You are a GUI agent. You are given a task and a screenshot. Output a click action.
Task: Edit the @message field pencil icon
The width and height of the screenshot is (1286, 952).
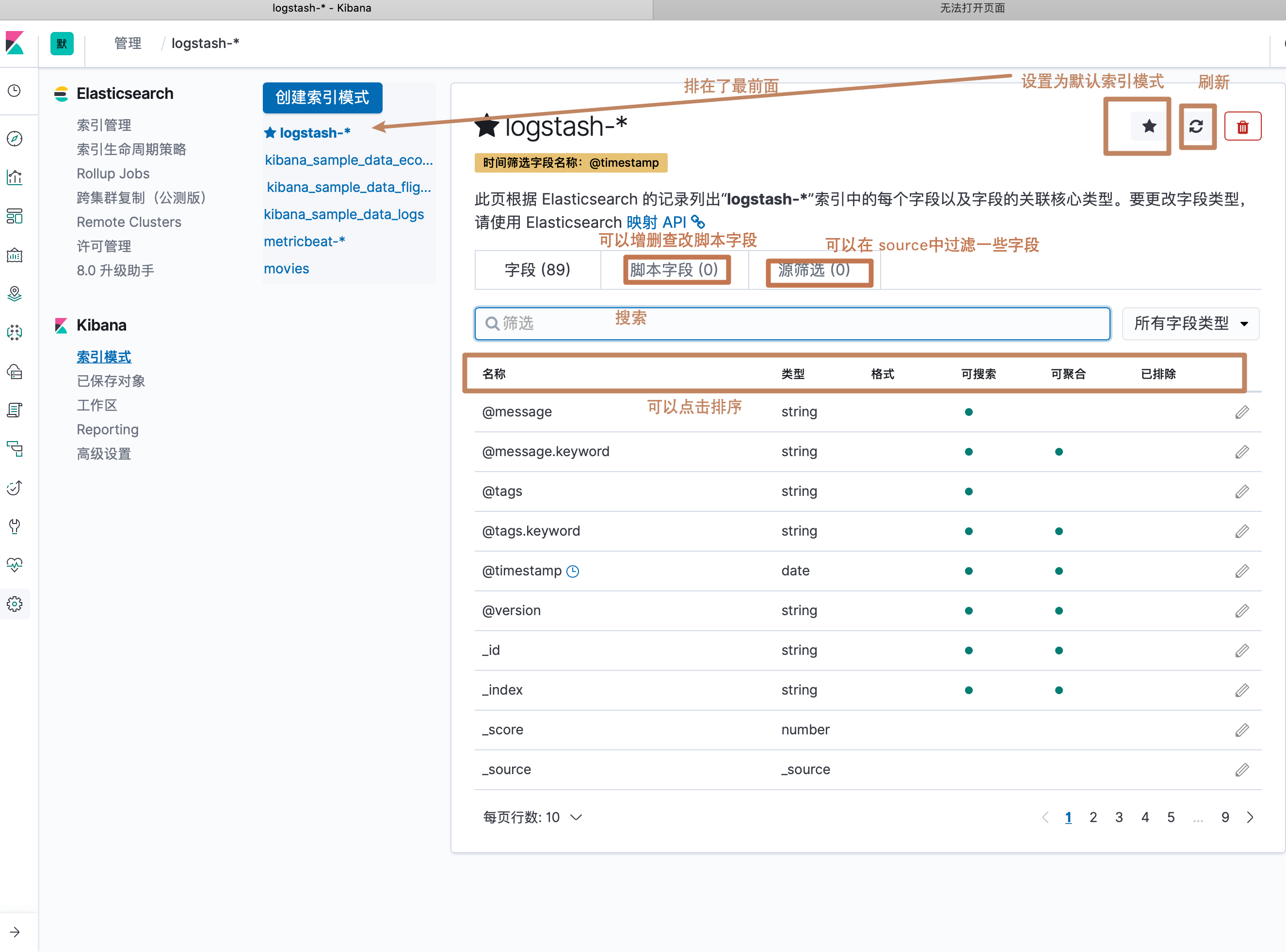click(x=1241, y=412)
